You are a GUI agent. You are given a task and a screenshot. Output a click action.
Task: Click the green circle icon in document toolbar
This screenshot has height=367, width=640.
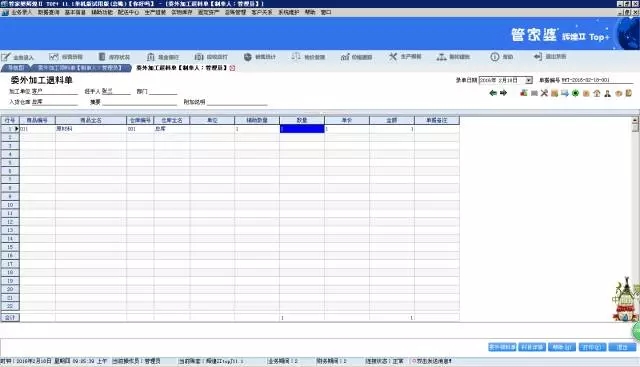coord(576,93)
